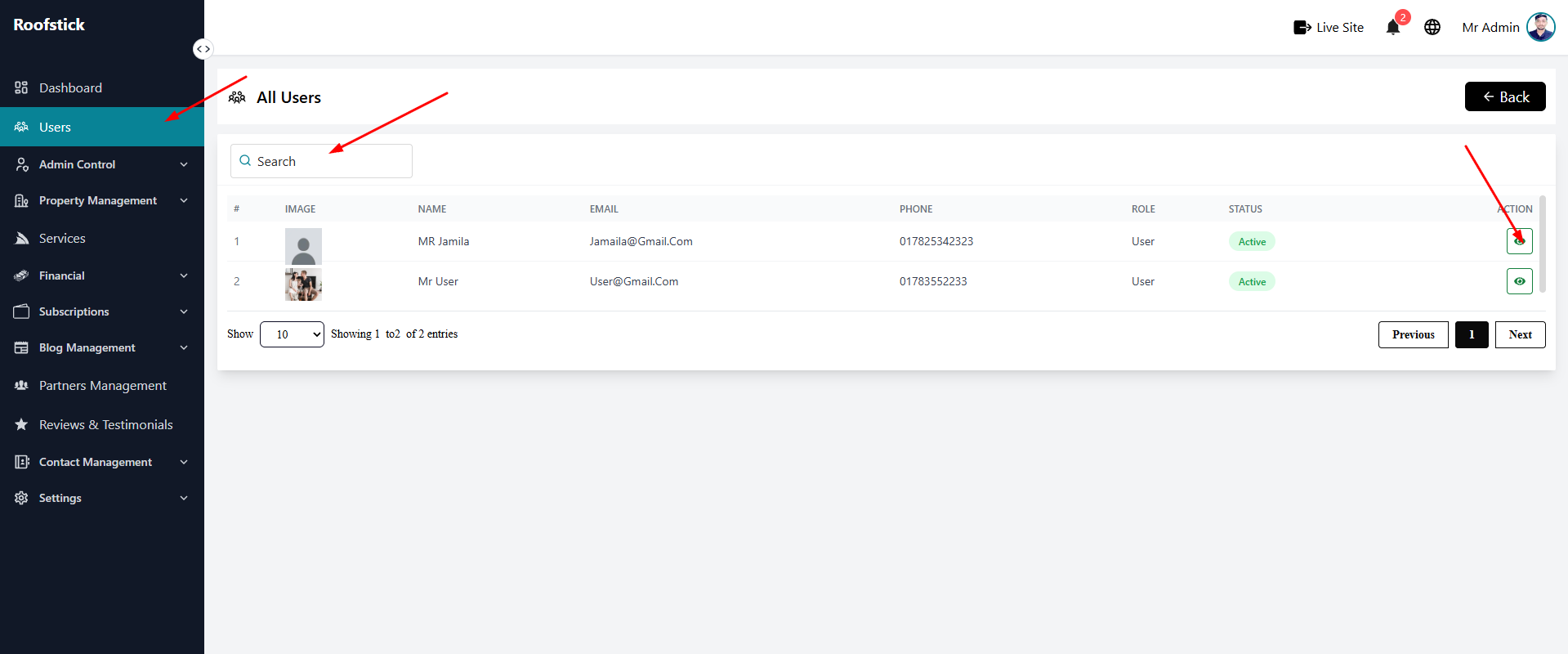Click the Next pagination button
The height and width of the screenshot is (654, 1568).
[x=1520, y=334]
